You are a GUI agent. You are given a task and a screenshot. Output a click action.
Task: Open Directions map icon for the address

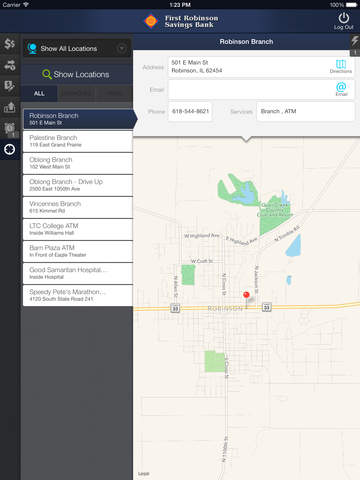[341, 66]
